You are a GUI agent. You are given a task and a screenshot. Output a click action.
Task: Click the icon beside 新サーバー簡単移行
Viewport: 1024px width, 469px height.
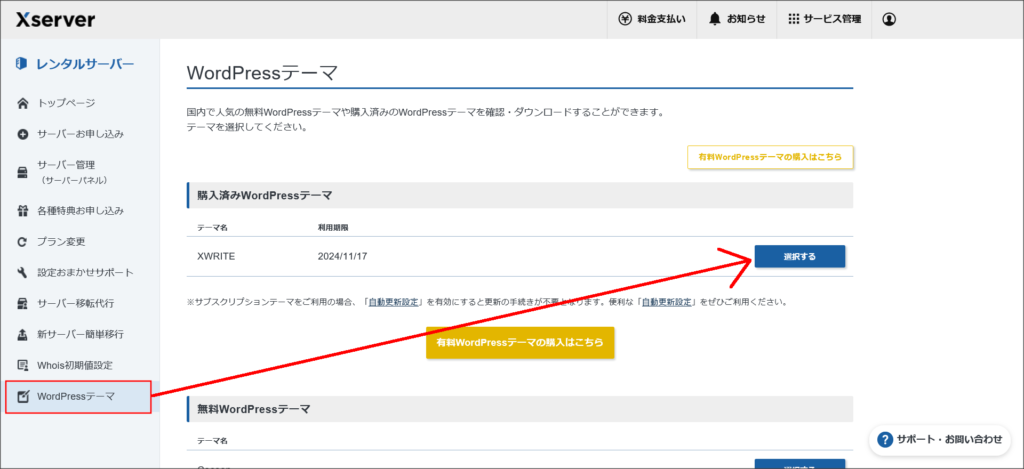pyautogui.click(x=23, y=334)
